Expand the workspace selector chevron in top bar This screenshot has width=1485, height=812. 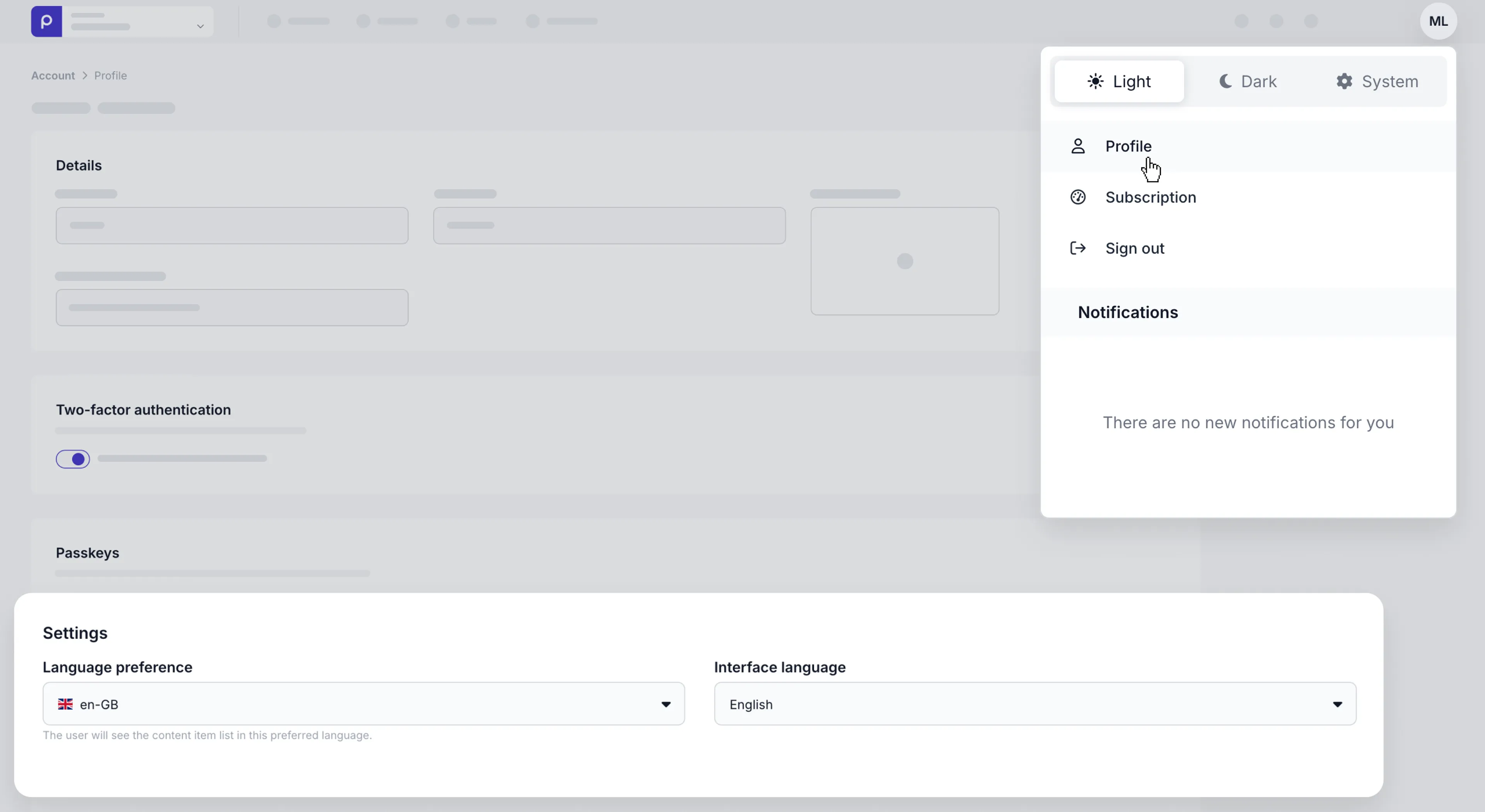[x=200, y=27]
